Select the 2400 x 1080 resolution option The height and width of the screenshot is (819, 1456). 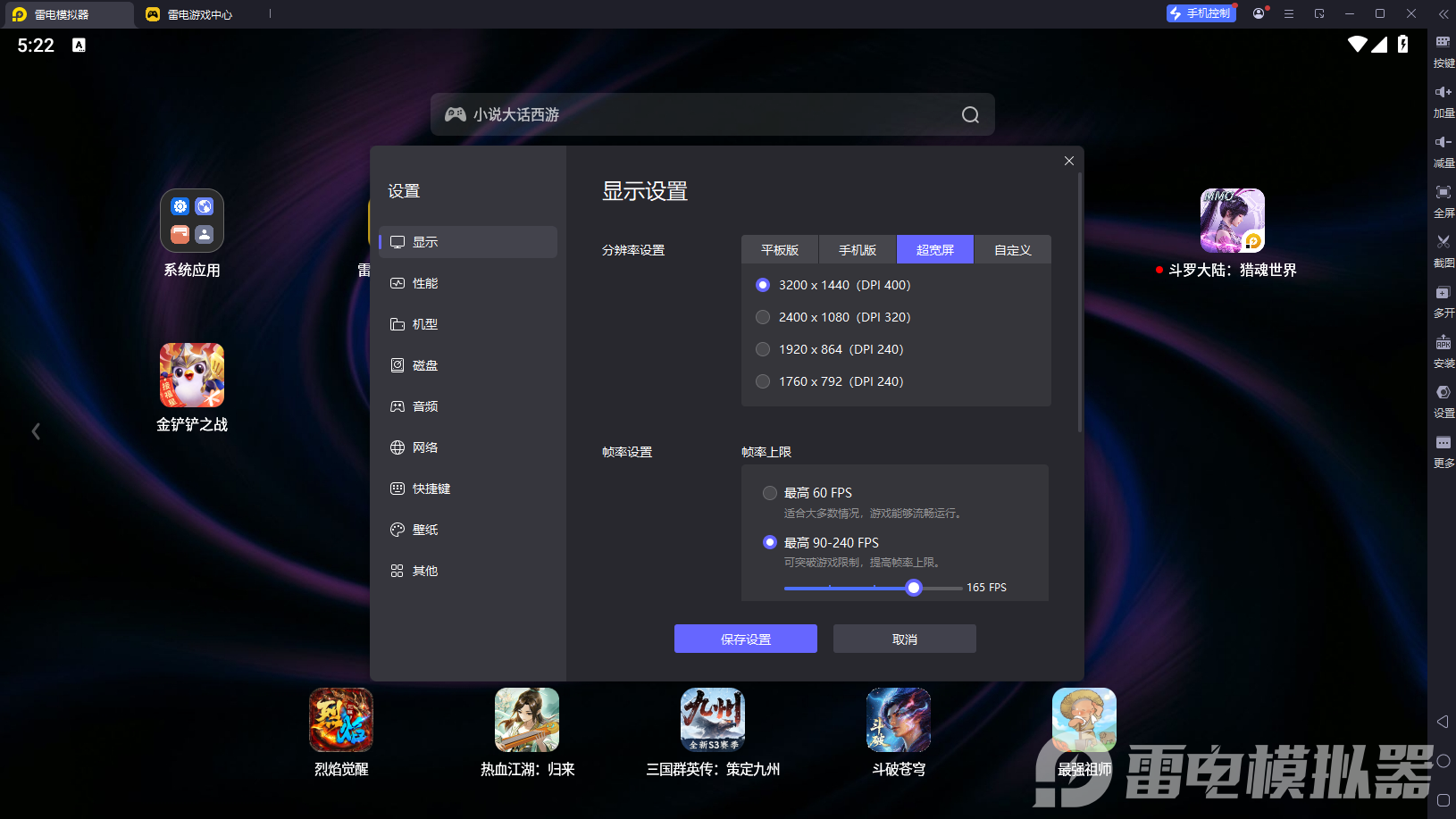(x=763, y=317)
